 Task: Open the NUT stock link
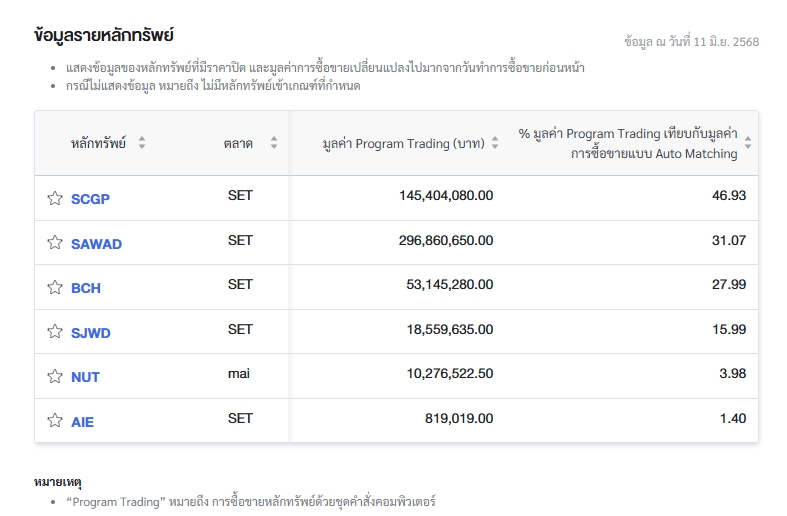click(x=85, y=377)
